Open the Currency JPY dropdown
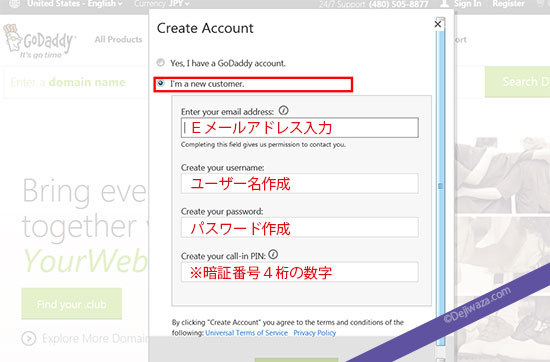Screen dimensions: 550x362 [162, 4]
